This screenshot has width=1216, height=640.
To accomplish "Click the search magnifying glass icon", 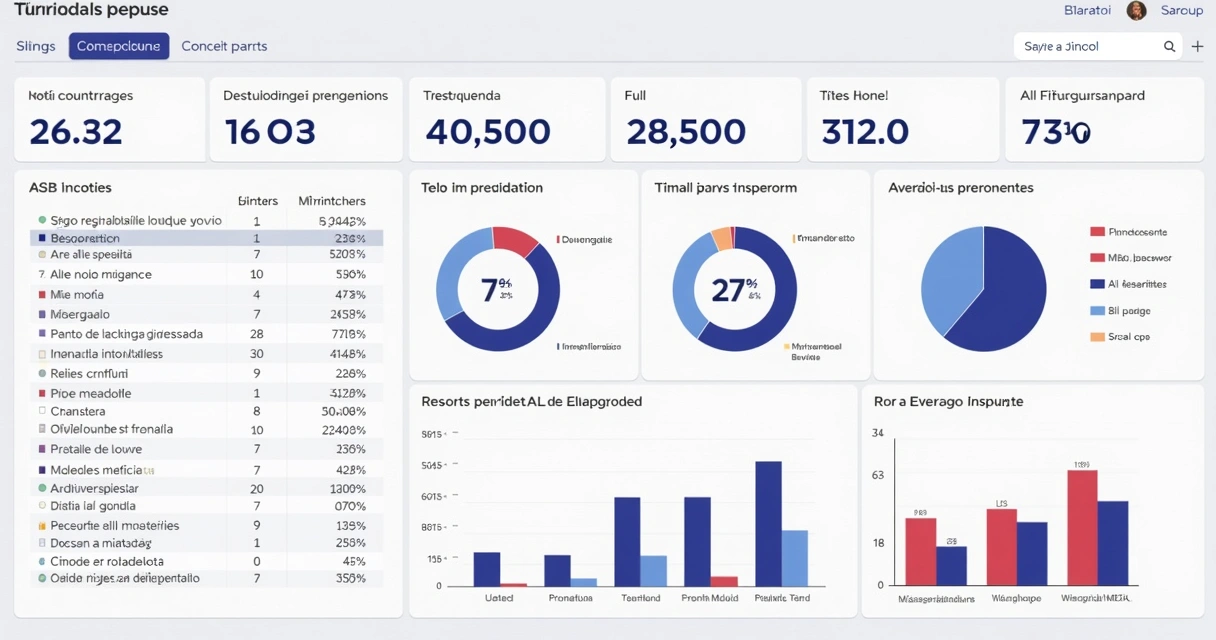I will click(1168, 46).
